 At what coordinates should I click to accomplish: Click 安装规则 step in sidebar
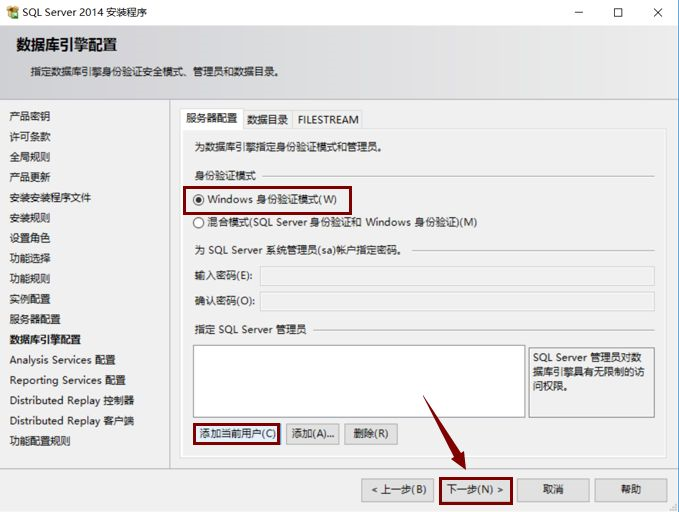[30, 217]
